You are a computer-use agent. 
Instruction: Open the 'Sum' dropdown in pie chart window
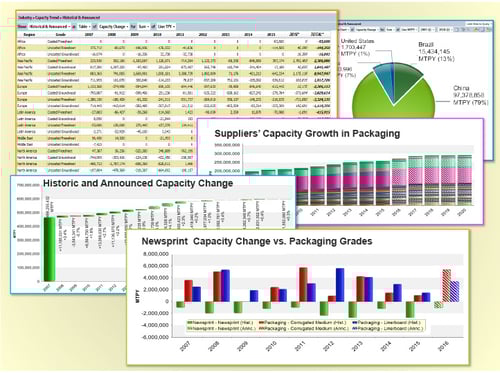389,30
